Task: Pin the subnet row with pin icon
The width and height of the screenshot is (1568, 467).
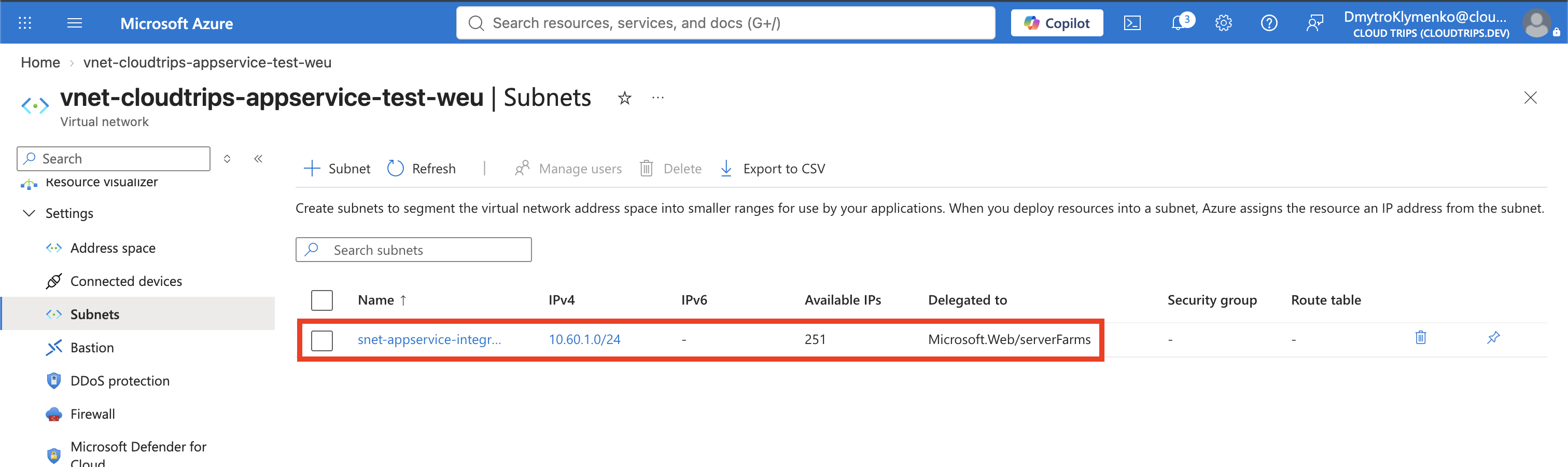Action: click(1493, 337)
